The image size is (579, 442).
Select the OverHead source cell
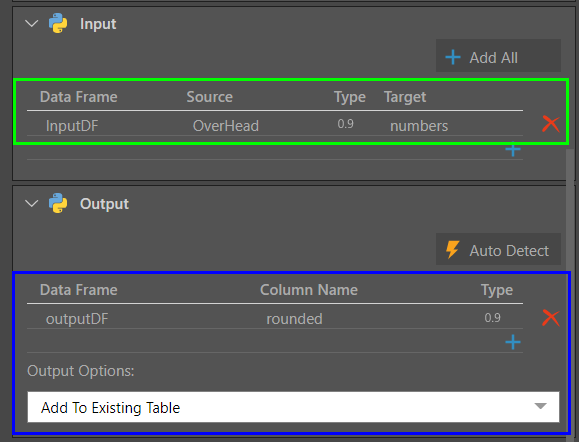tap(226, 126)
